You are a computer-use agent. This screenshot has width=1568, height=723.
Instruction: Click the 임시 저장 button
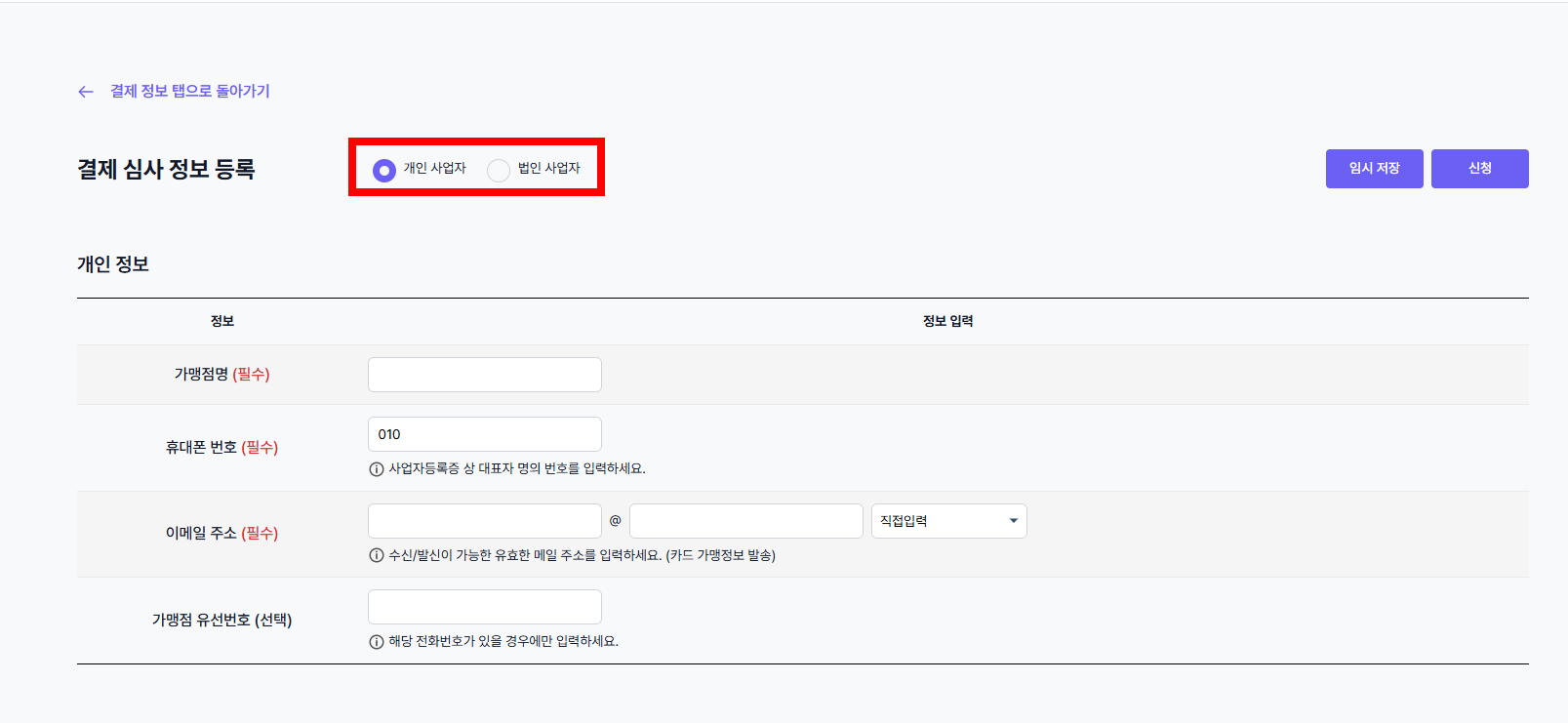[x=1374, y=169]
